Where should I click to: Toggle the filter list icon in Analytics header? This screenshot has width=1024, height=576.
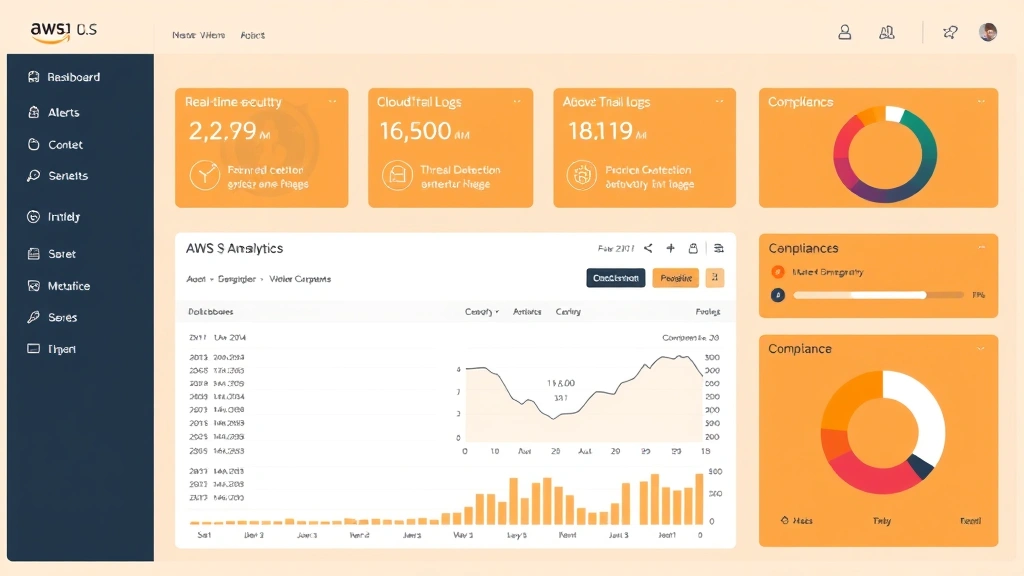(720, 248)
